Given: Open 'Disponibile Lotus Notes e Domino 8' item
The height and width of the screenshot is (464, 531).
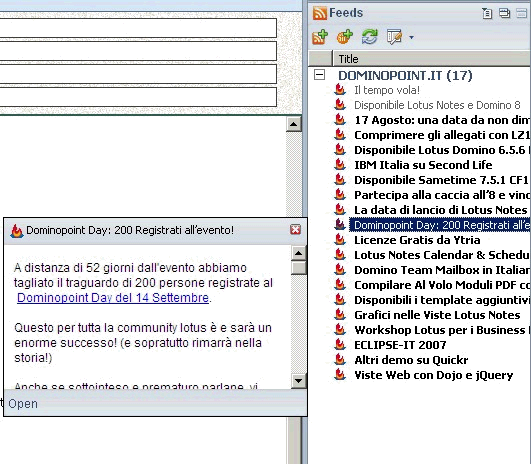Looking at the screenshot, I should [x=437, y=105].
